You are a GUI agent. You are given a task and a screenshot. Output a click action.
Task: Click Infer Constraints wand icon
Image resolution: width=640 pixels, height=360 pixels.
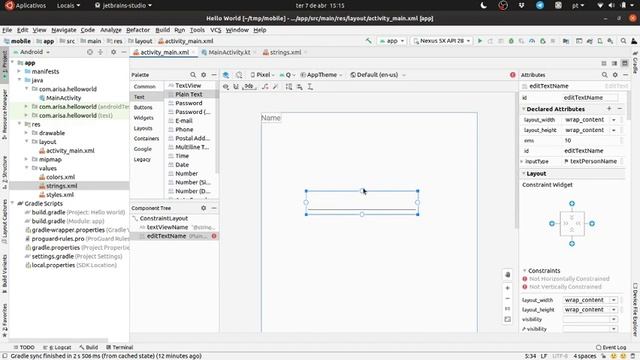pyautogui.click(x=276, y=87)
